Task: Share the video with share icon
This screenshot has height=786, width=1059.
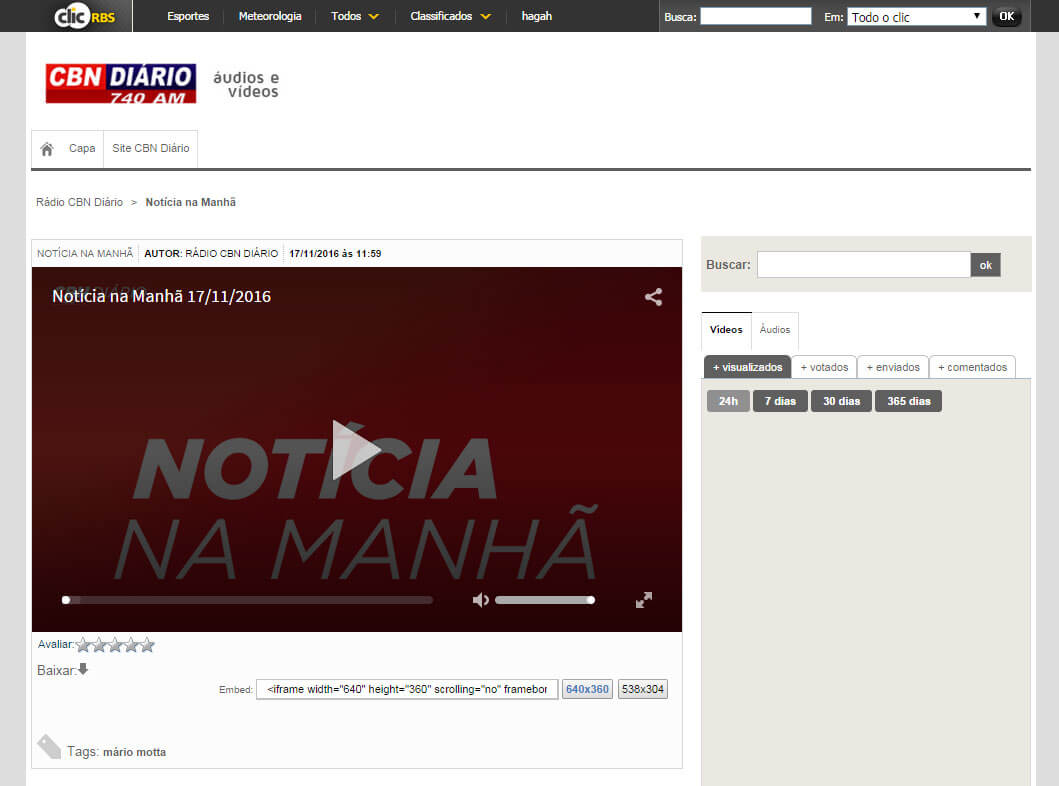Action: coord(653,297)
